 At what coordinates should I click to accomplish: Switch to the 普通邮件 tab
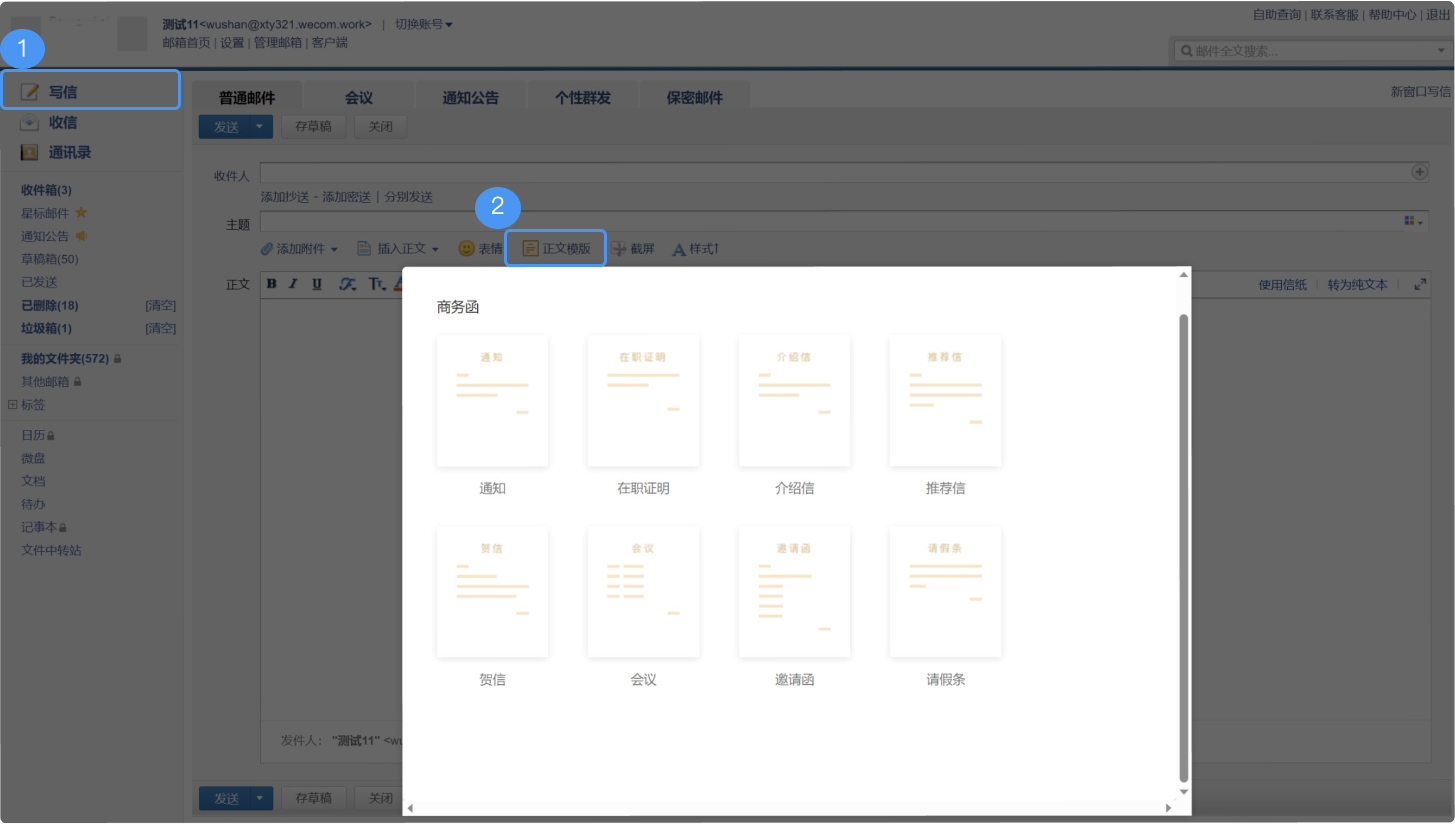[x=247, y=97]
